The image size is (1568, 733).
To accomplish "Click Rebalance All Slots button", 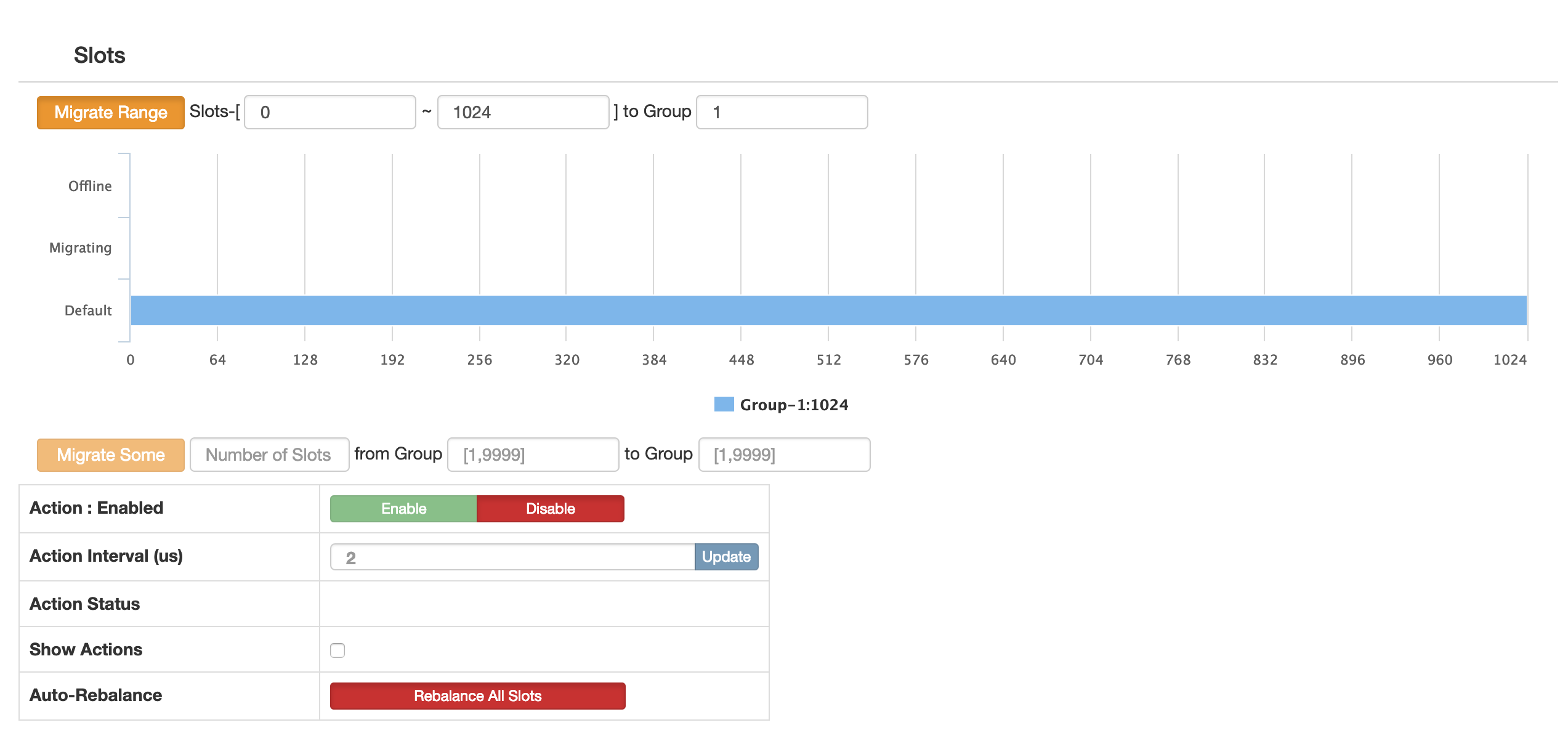I will tap(477, 696).
